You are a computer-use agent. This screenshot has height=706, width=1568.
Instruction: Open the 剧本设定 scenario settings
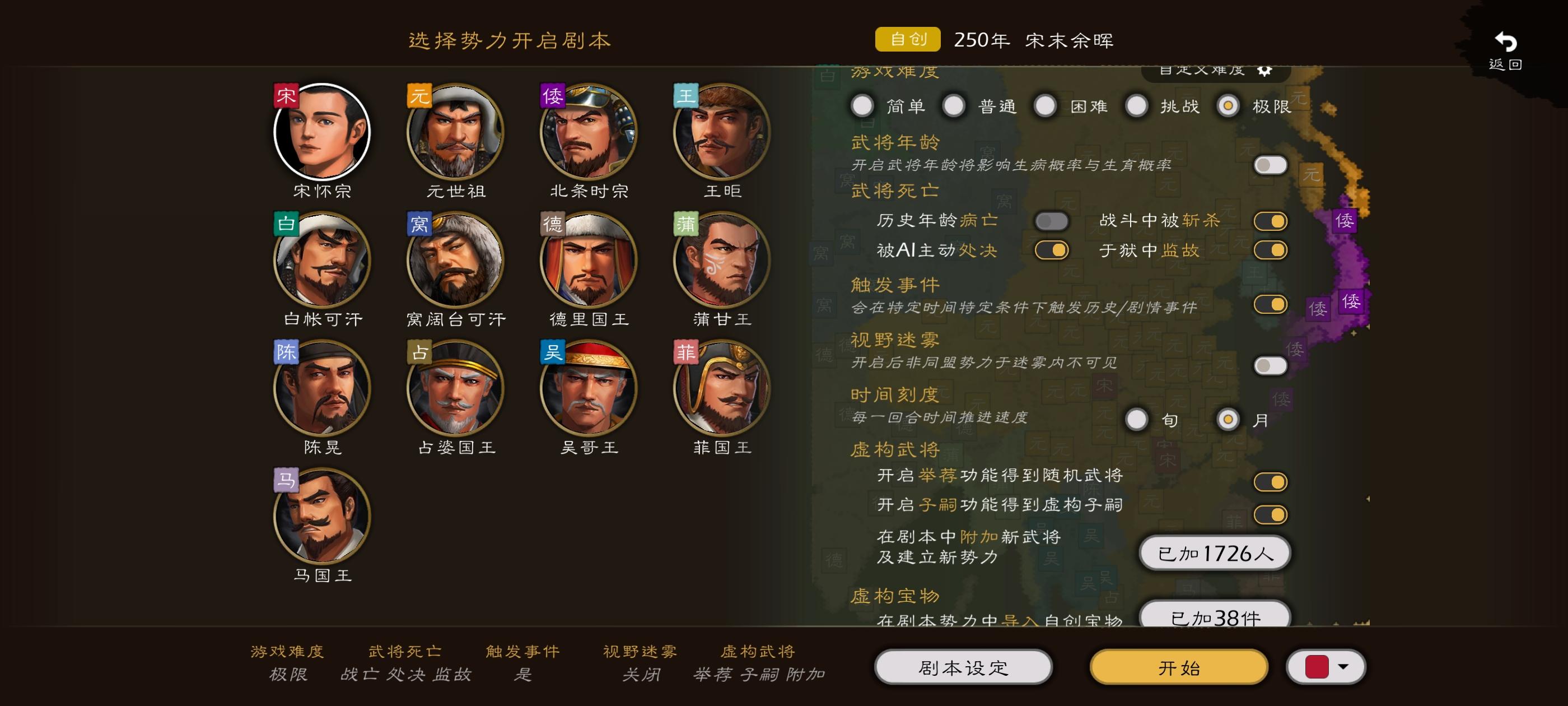click(964, 667)
